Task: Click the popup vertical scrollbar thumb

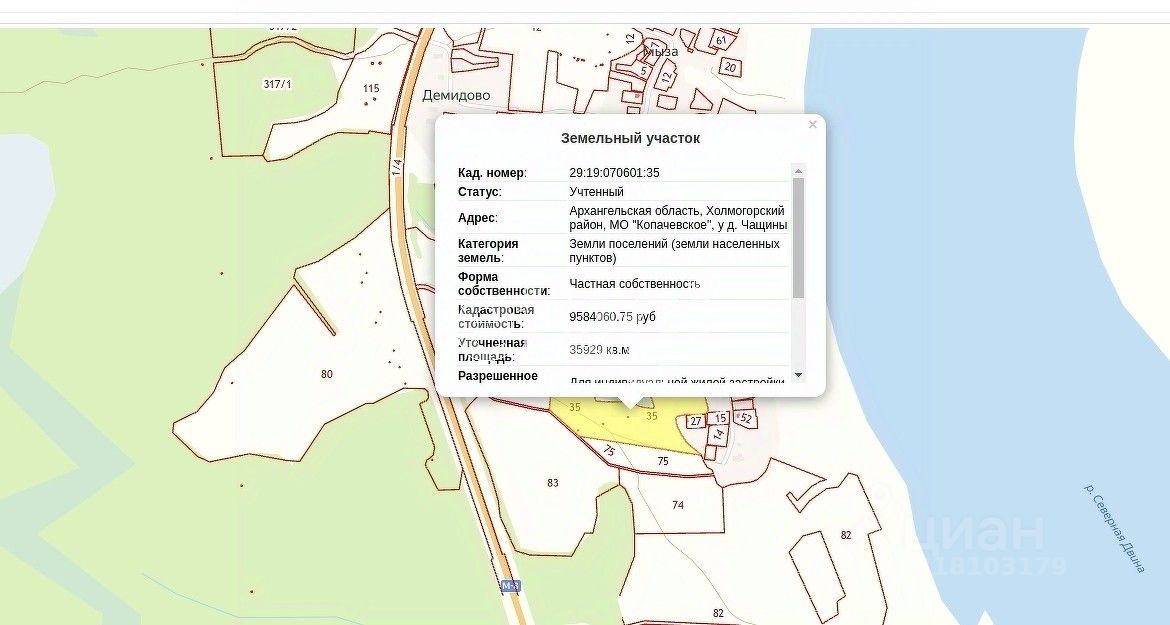Action: click(x=798, y=238)
